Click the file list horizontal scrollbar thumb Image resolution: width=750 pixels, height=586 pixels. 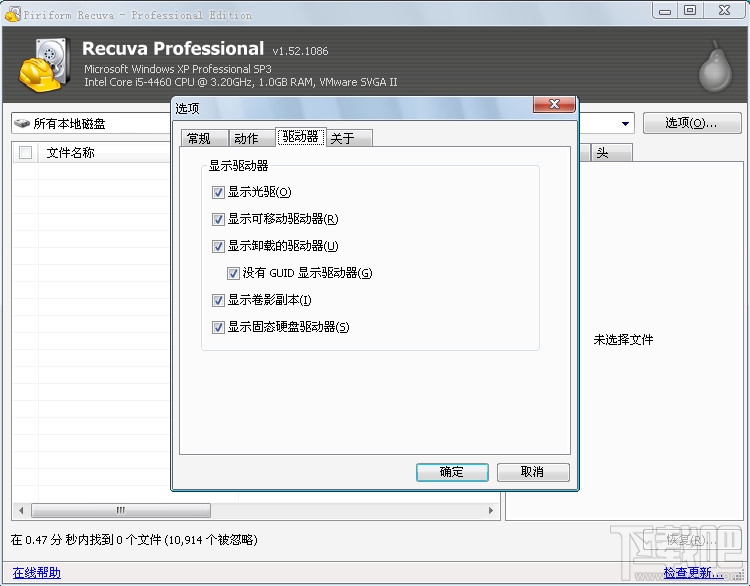click(x=121, y=510)
